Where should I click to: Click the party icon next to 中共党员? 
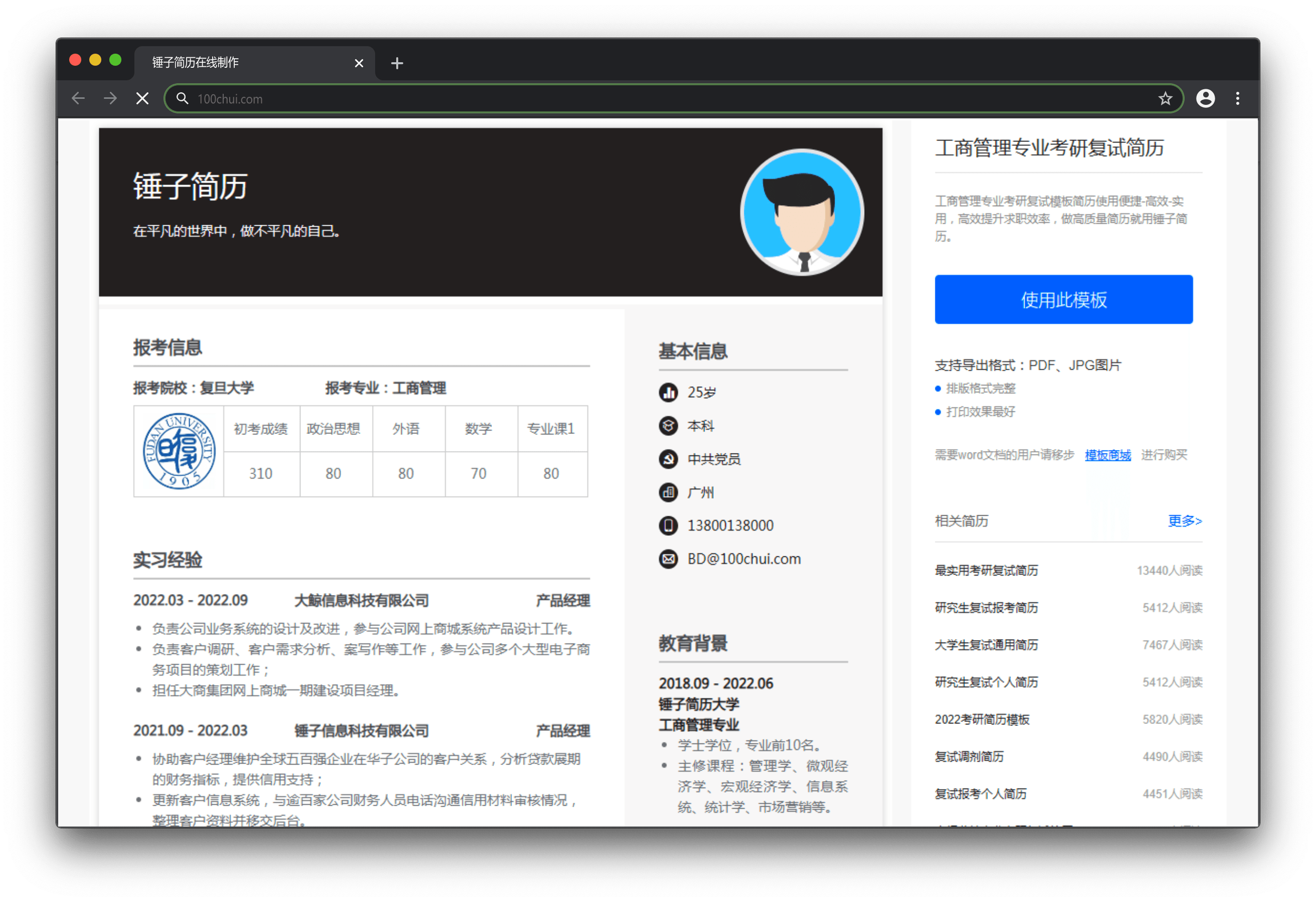point(668,459)
